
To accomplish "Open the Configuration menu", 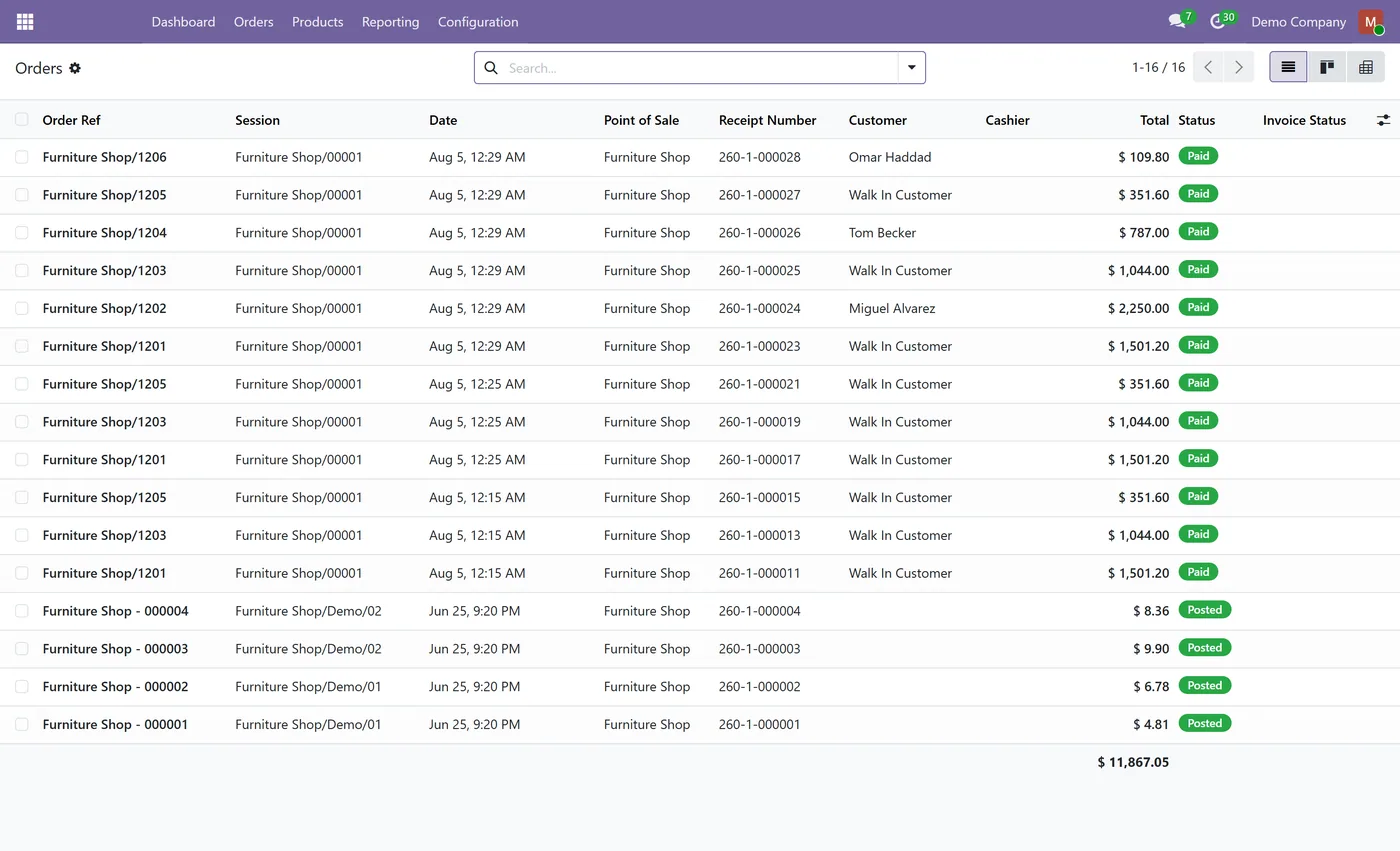I will tap(478, 21).
